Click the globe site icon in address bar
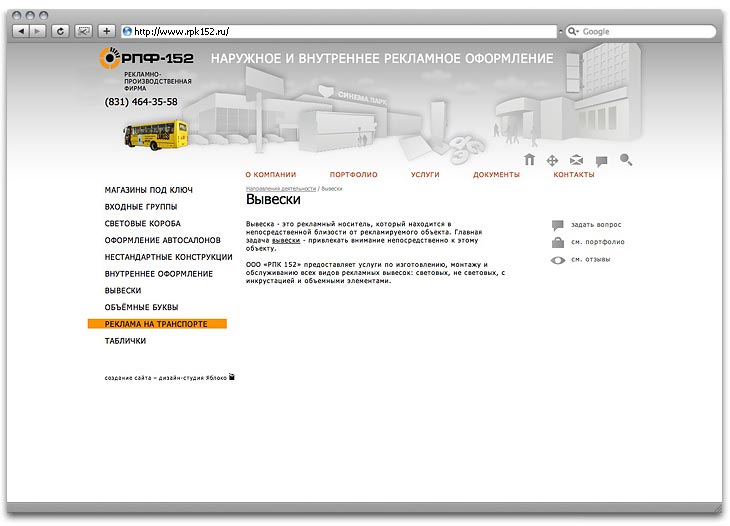Image resolution: width=730 pixels, height=526 pixels. point(127,31)
